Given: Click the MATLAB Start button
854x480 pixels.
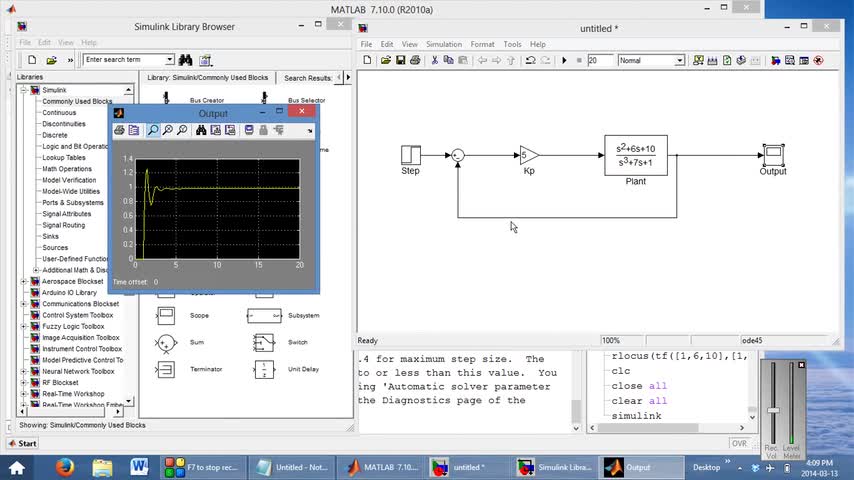Looking at the screenshot, I should point(22,443).
